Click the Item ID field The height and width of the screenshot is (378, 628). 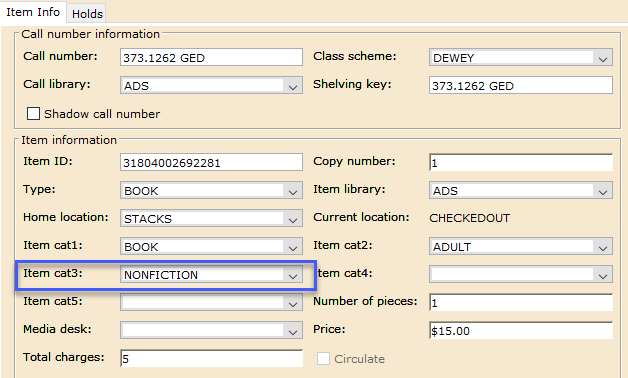(211, 163)
